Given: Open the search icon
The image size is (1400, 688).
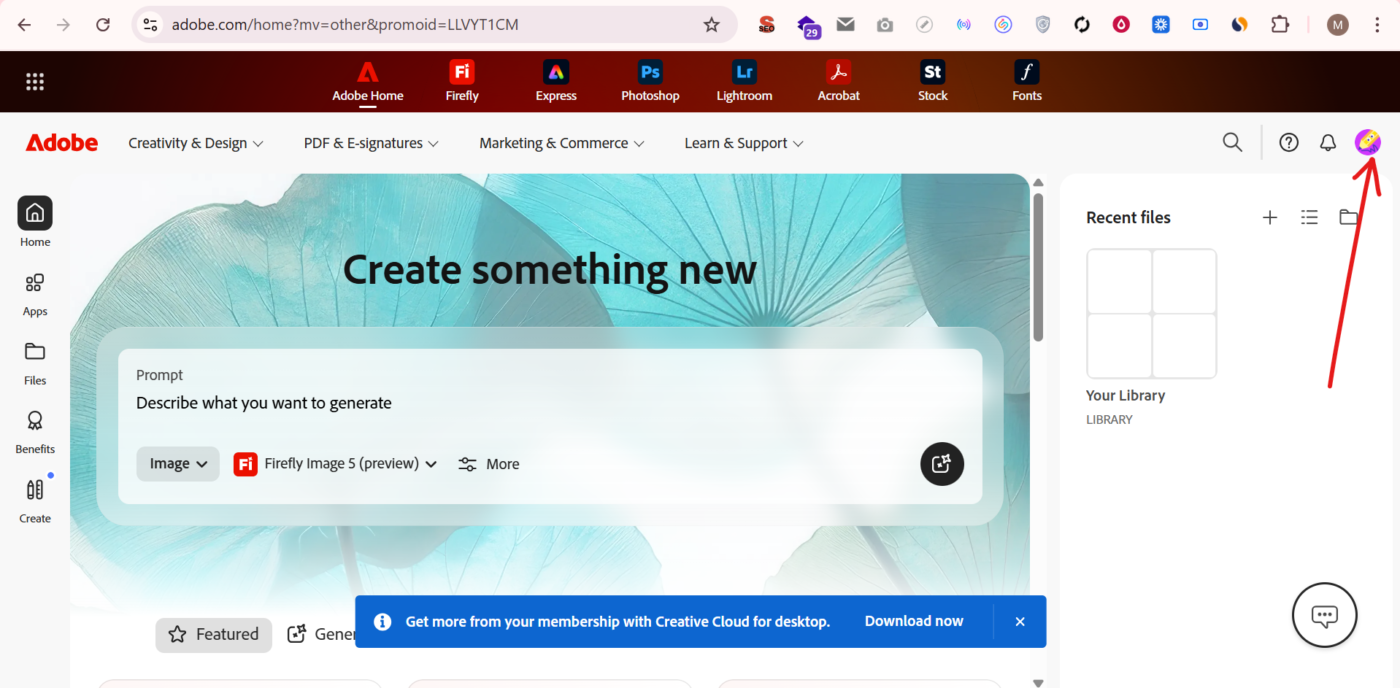Looking at the screenshot, I should pos(1232,142).
